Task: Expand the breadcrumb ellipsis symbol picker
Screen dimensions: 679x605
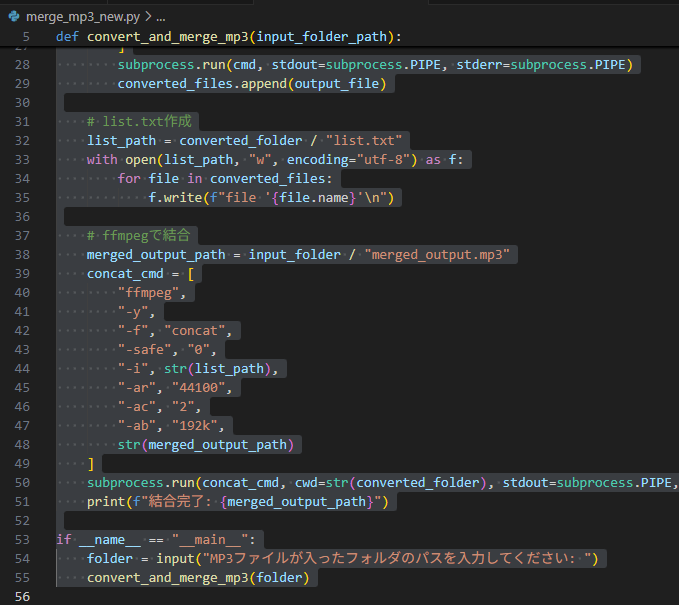Action: (x=161, y=17)
